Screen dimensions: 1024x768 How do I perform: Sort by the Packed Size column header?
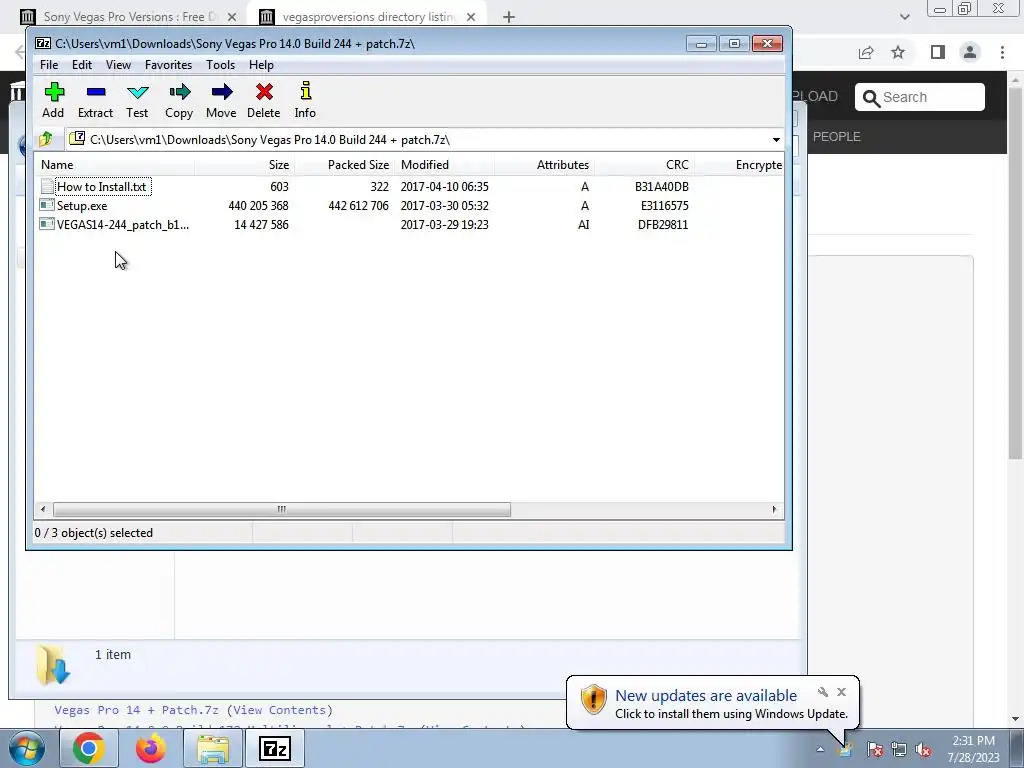coord(344,165)
